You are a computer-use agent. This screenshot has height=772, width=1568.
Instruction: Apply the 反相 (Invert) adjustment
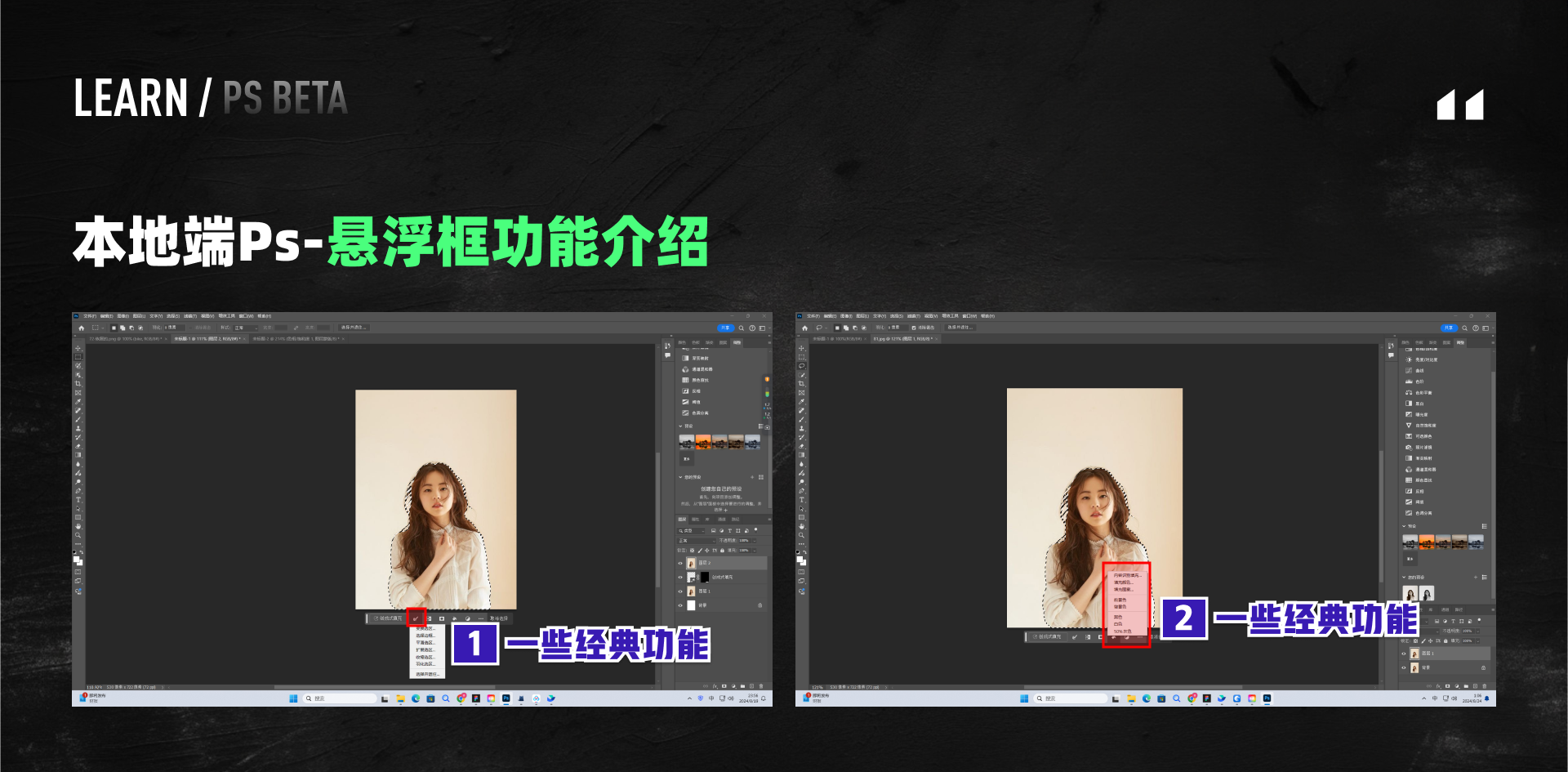click(685, 391)
